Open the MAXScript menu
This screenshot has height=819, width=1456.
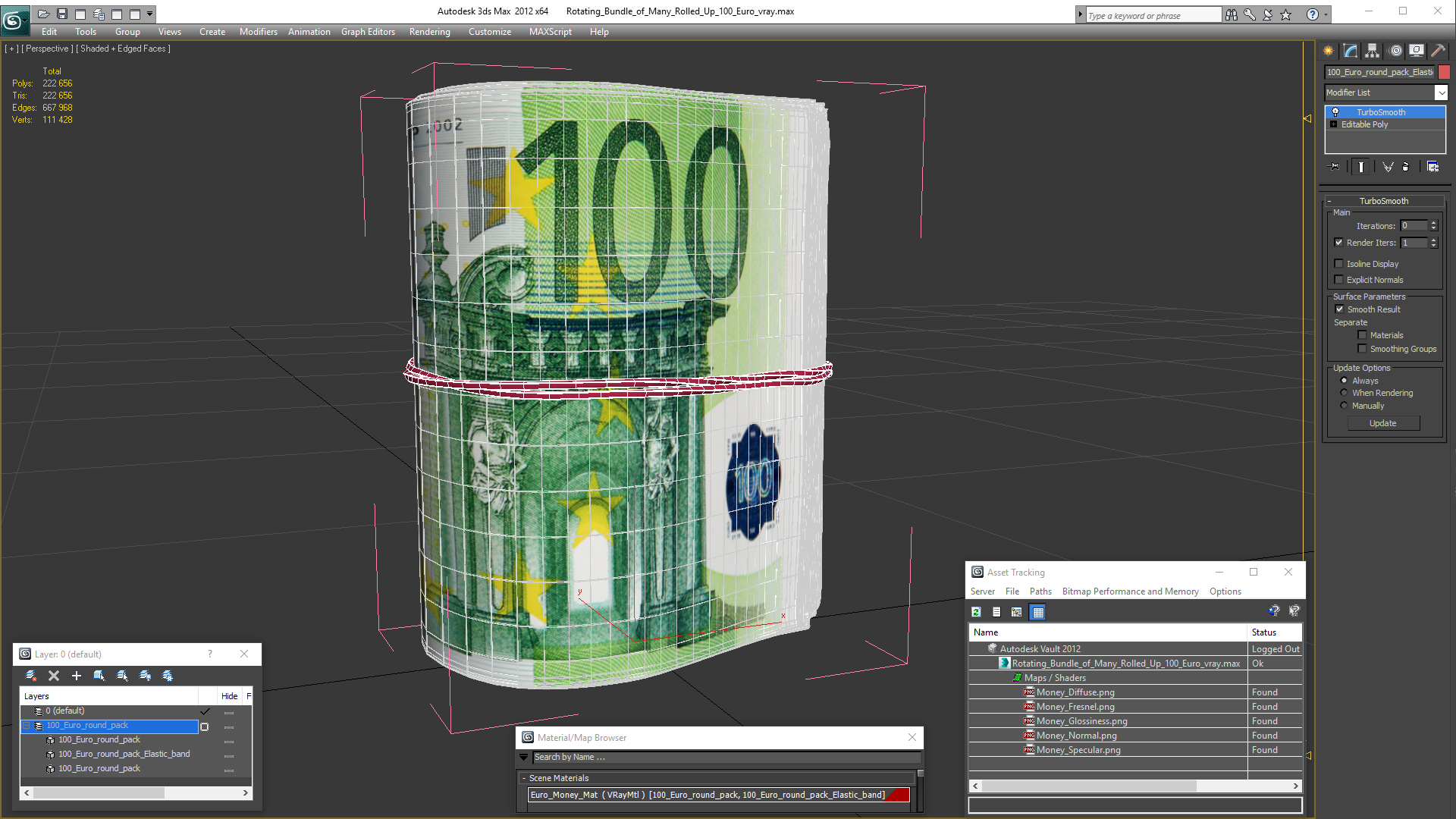[550, 32]
